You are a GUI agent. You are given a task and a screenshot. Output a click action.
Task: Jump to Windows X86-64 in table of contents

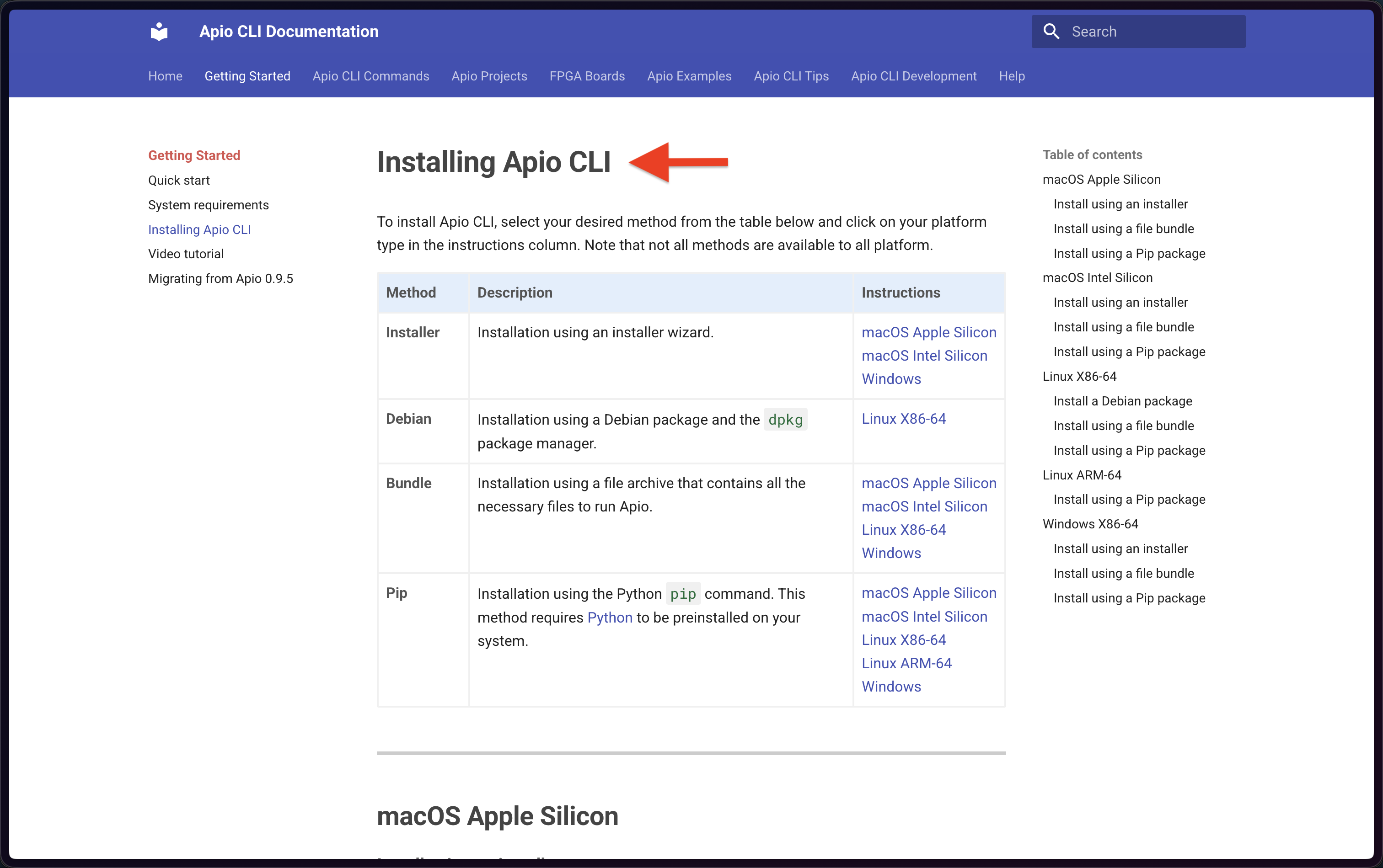pos(1090,524)
